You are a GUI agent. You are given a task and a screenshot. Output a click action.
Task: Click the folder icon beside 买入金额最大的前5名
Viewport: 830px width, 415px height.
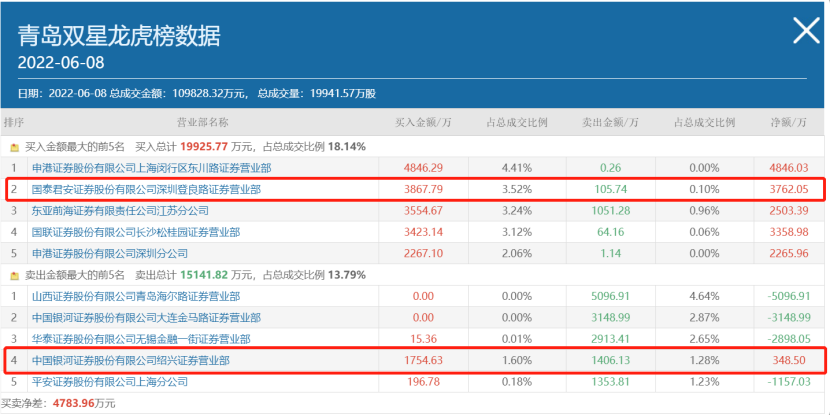[x=15, y=147]
